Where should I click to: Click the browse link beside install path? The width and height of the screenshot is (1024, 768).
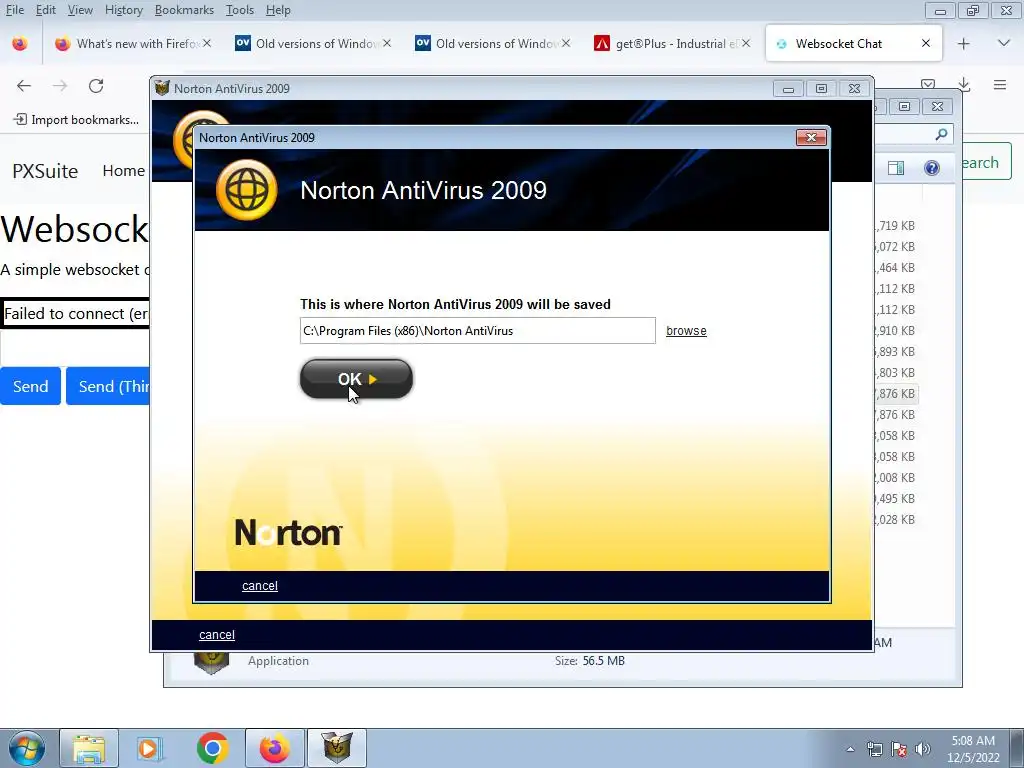[686, 330]
